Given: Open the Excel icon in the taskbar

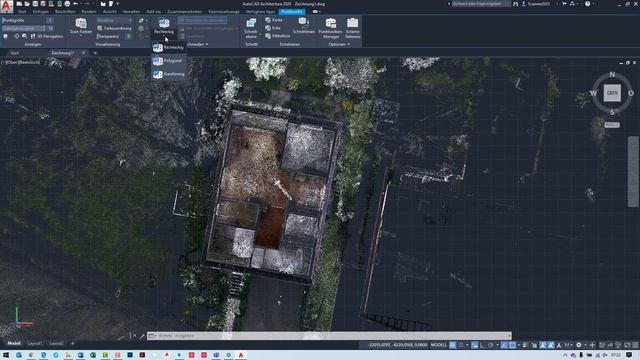Looking at the screenshot, I should coord(93,356).
